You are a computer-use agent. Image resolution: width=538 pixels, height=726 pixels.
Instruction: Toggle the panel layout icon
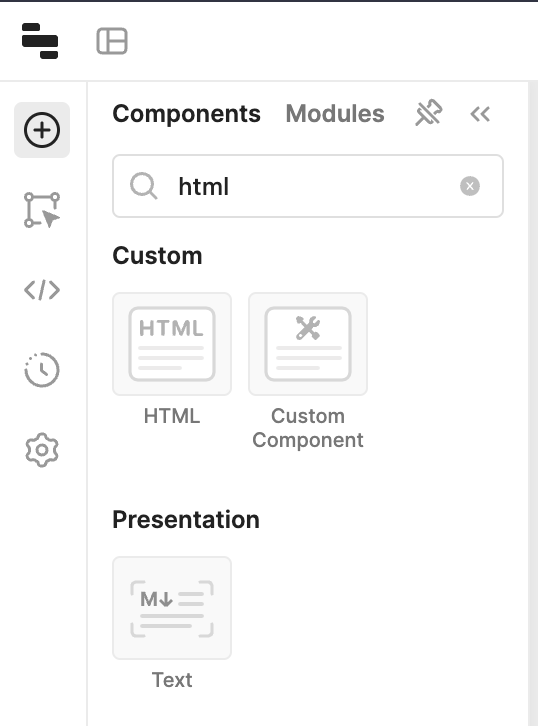[x=112, y=41]
